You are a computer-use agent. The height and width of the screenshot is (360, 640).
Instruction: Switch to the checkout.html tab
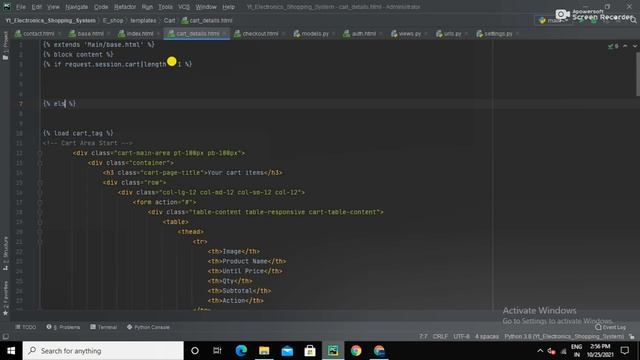coord(260,33)
